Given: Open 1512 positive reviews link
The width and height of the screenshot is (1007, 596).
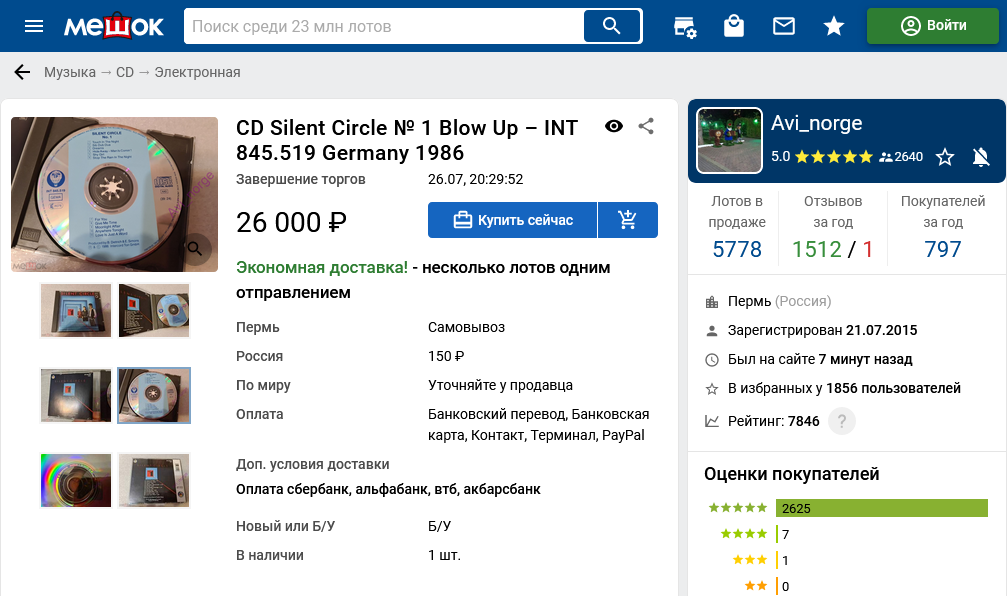Looking at the screenshot, I should pyautogui.click(x=816, y=249).
